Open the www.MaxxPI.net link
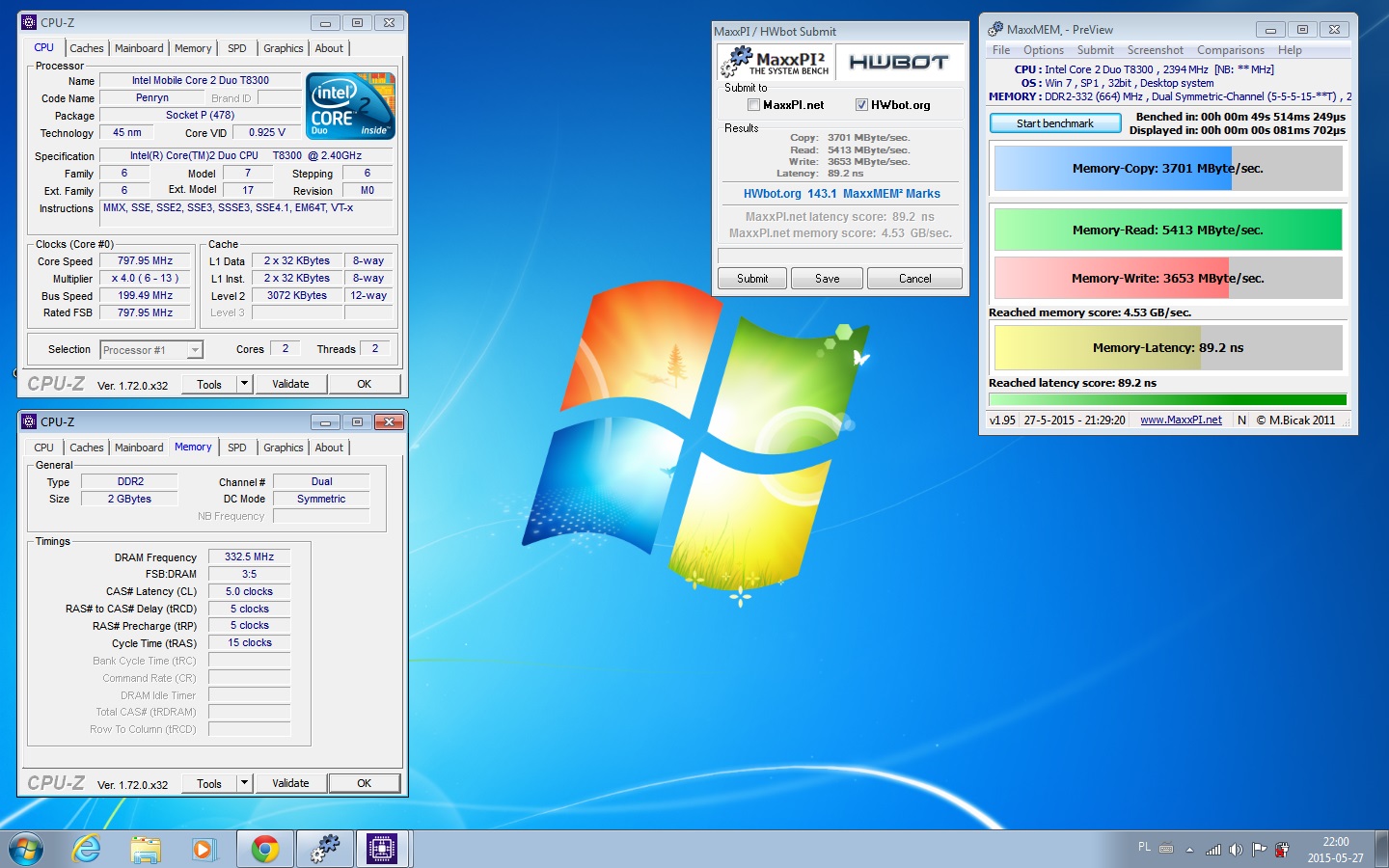 (1181, 420)
